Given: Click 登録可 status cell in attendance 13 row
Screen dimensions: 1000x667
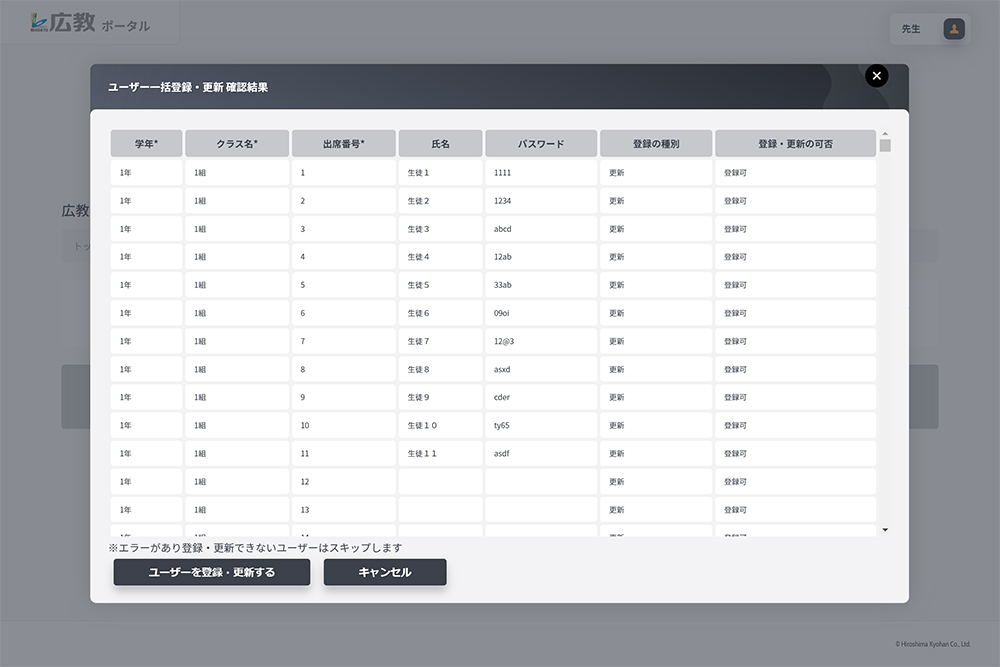Looking at the screenshot, I should click(795, 509).
